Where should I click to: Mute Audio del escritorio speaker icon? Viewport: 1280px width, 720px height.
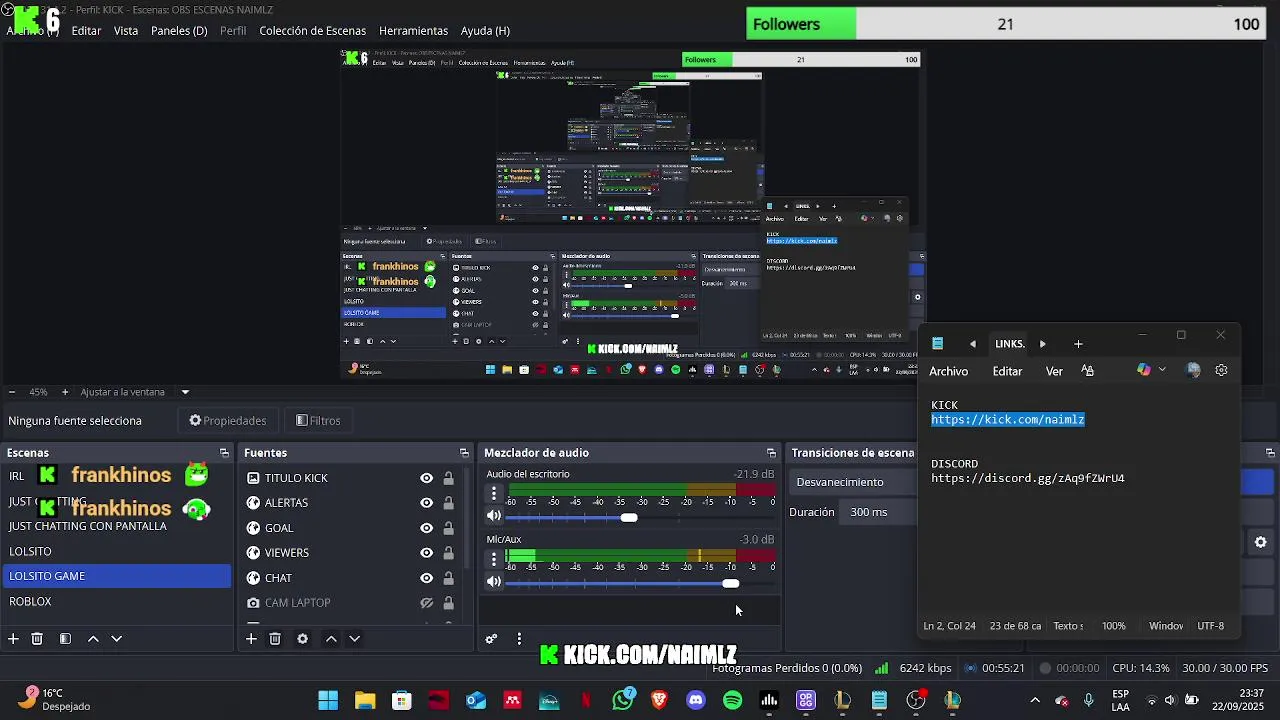coord(494,516)
